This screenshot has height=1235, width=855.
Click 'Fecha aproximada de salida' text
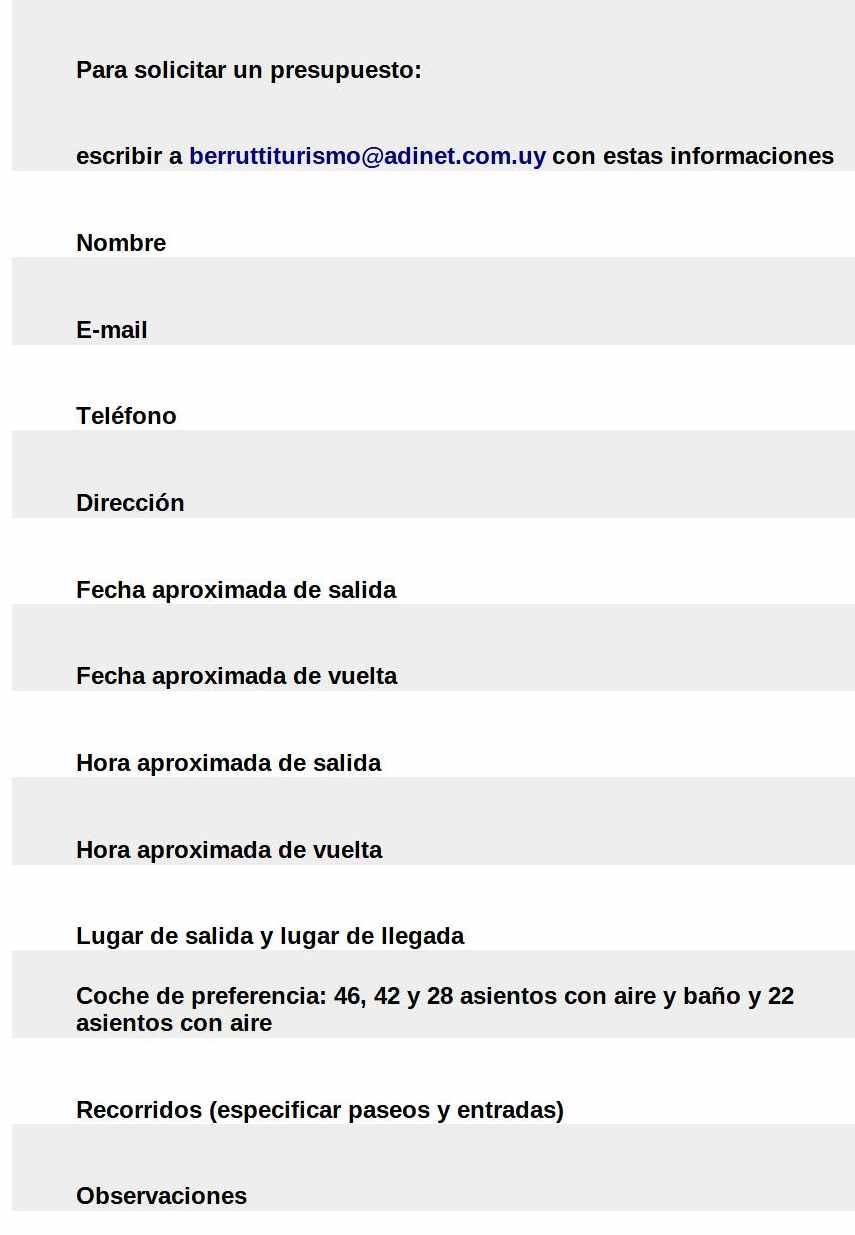tap(236, 590)
